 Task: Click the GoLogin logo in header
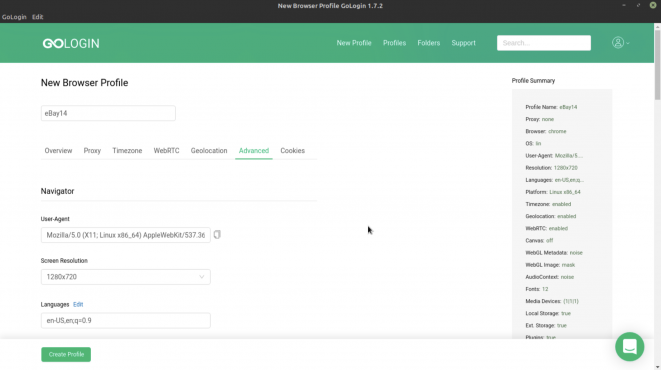[71, 43]
